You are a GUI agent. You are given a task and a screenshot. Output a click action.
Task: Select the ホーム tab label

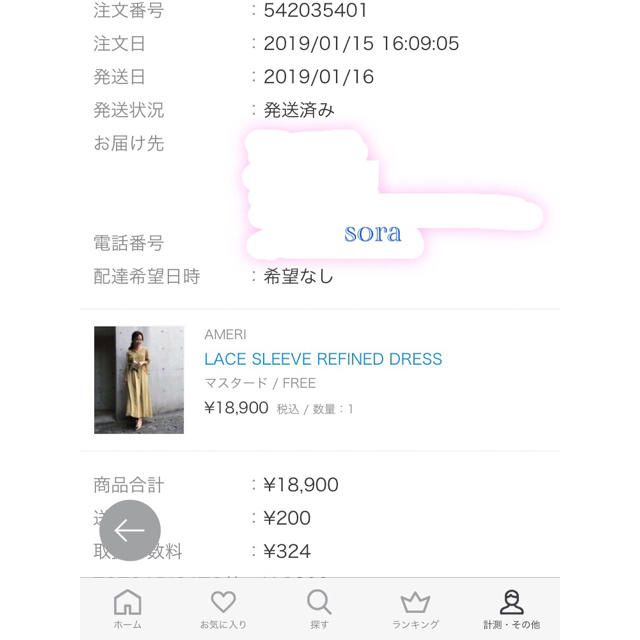pyautogui.click(x=127, y=624)
